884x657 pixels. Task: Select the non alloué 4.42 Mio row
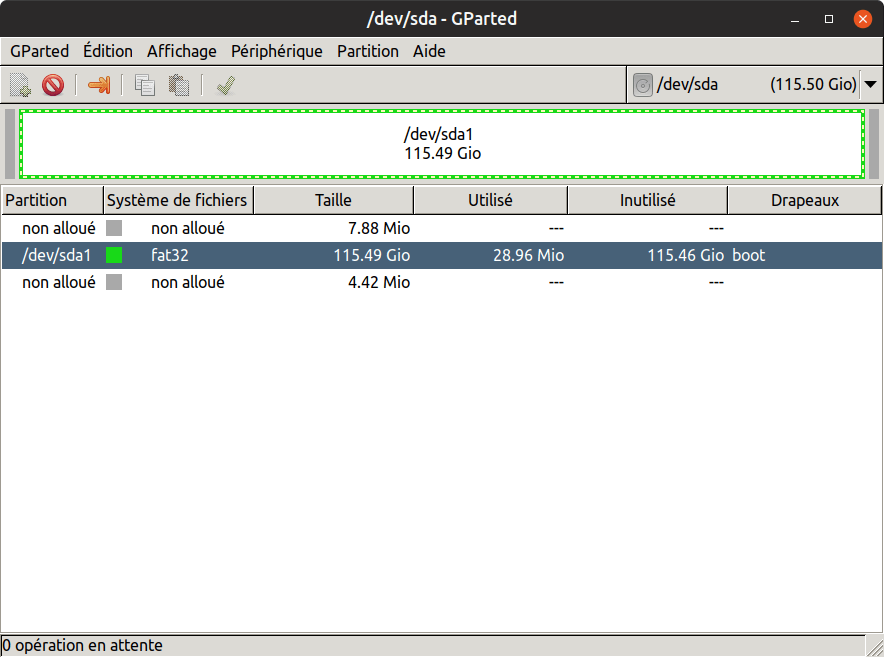(x=441, y=282)
